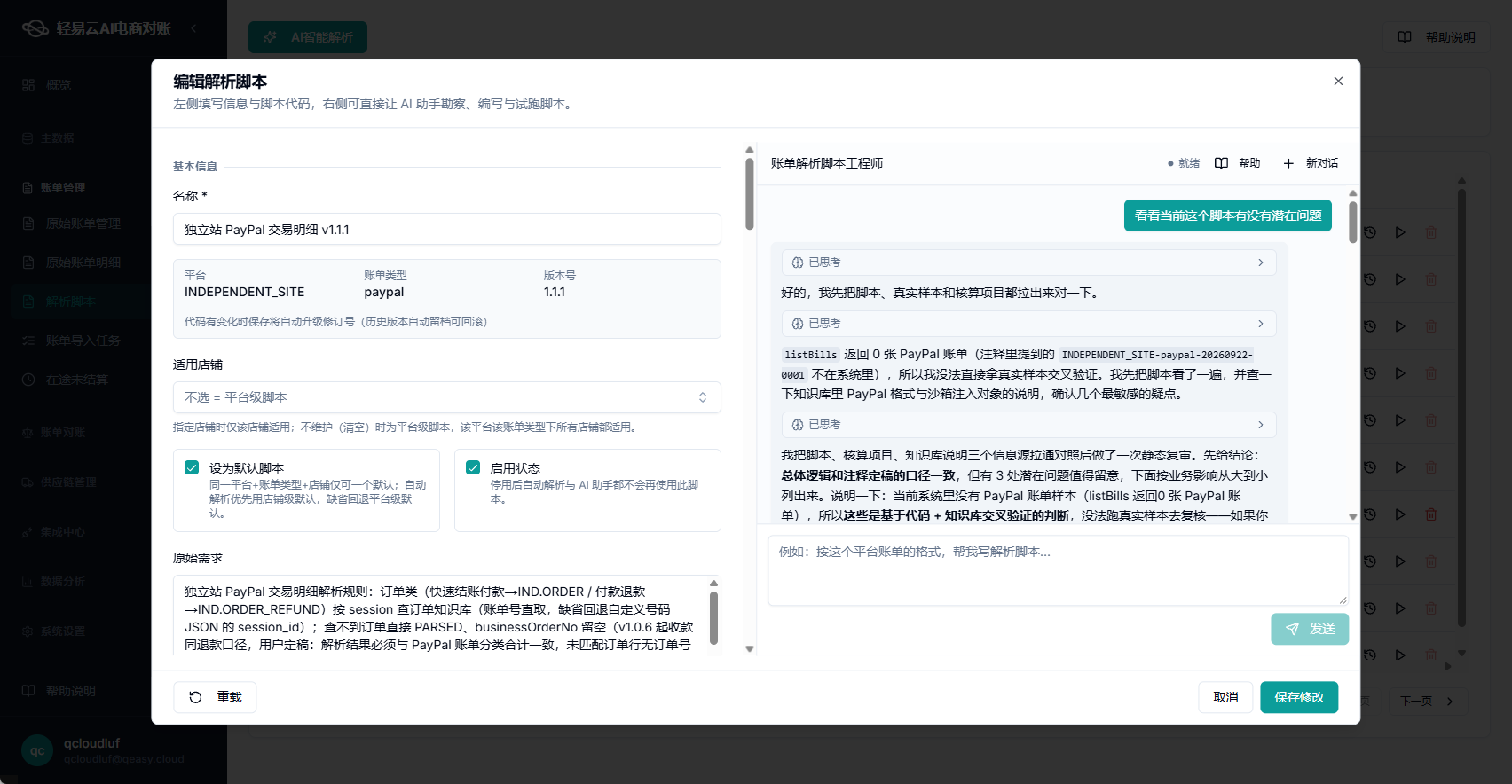Screen dimensions: 1512x784
Task: Click the 名称 input field
Action: click(447, 230)
